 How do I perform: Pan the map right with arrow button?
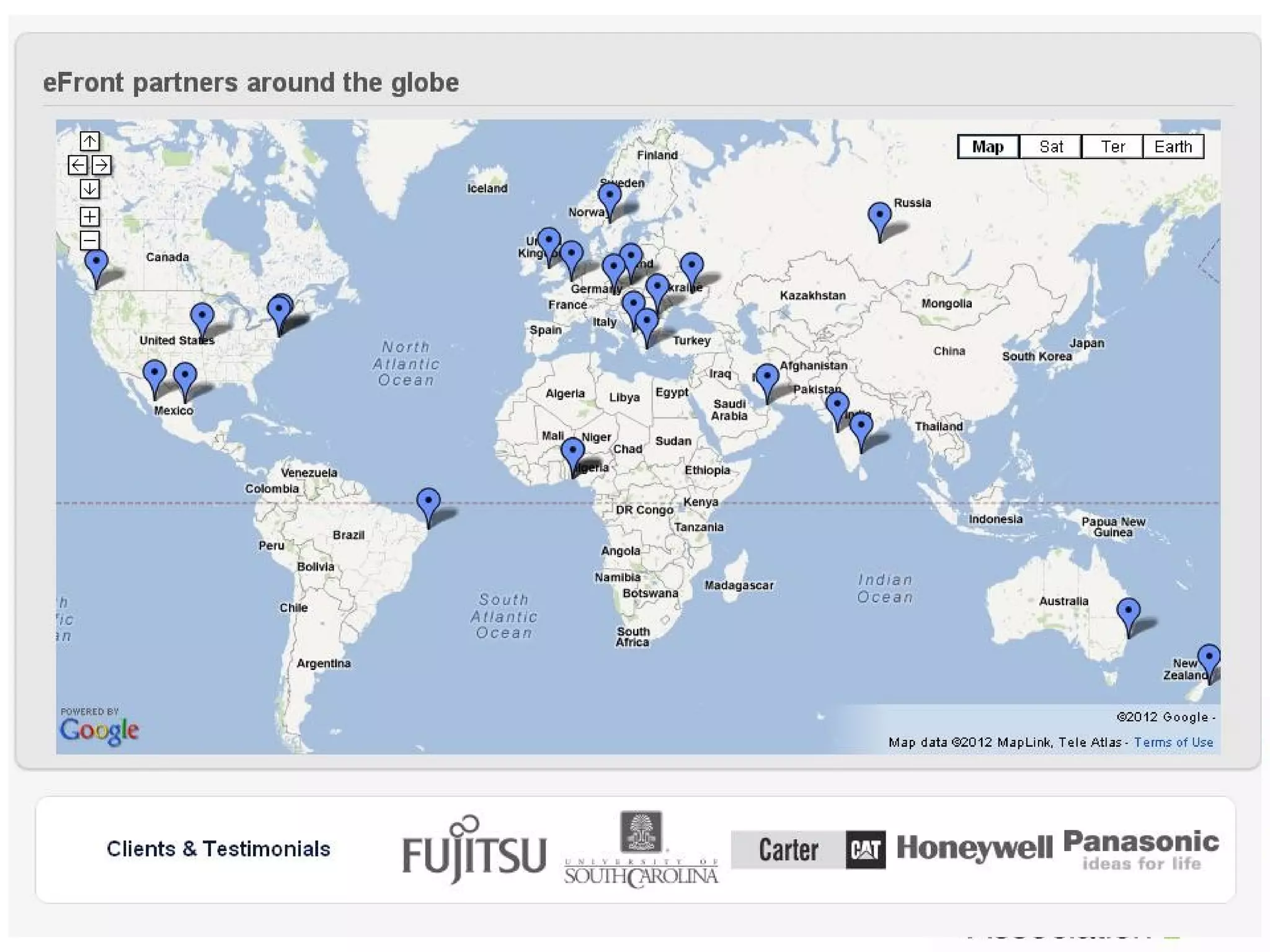pos(102,165)
